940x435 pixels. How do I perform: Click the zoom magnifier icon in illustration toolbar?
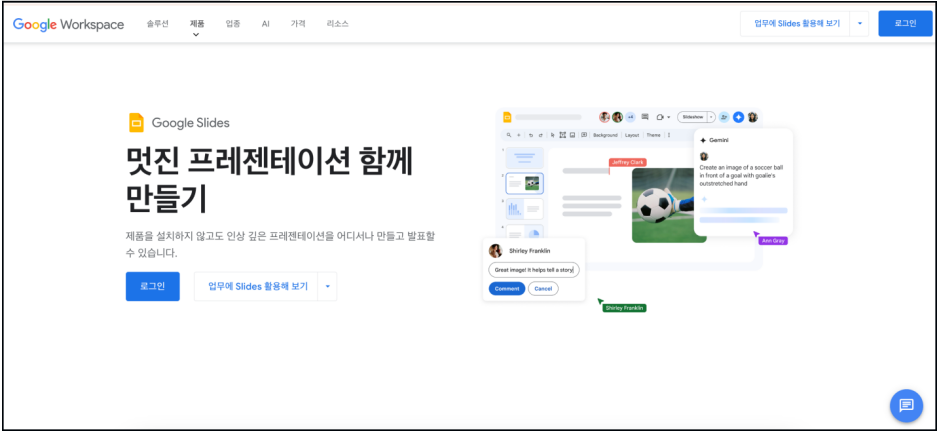(509, 135)
